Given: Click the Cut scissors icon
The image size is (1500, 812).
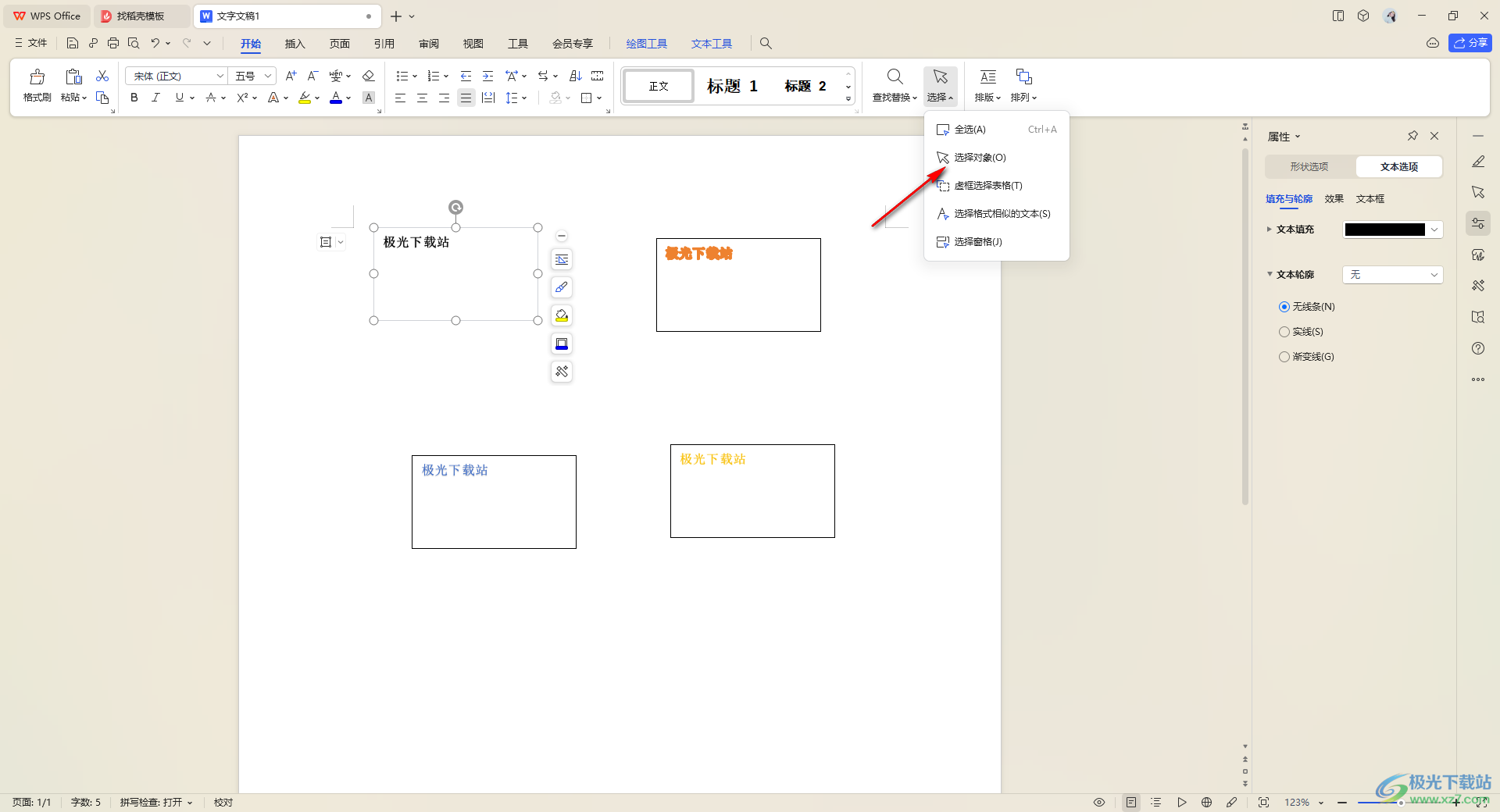Looking at the screenshot, I should pyautogui.click(x=102, y=76).
